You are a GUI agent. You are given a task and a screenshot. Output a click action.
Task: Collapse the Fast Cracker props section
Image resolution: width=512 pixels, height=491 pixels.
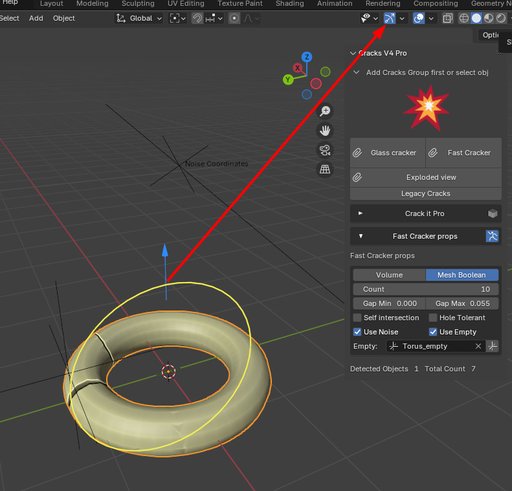click(x=425, y=236)
